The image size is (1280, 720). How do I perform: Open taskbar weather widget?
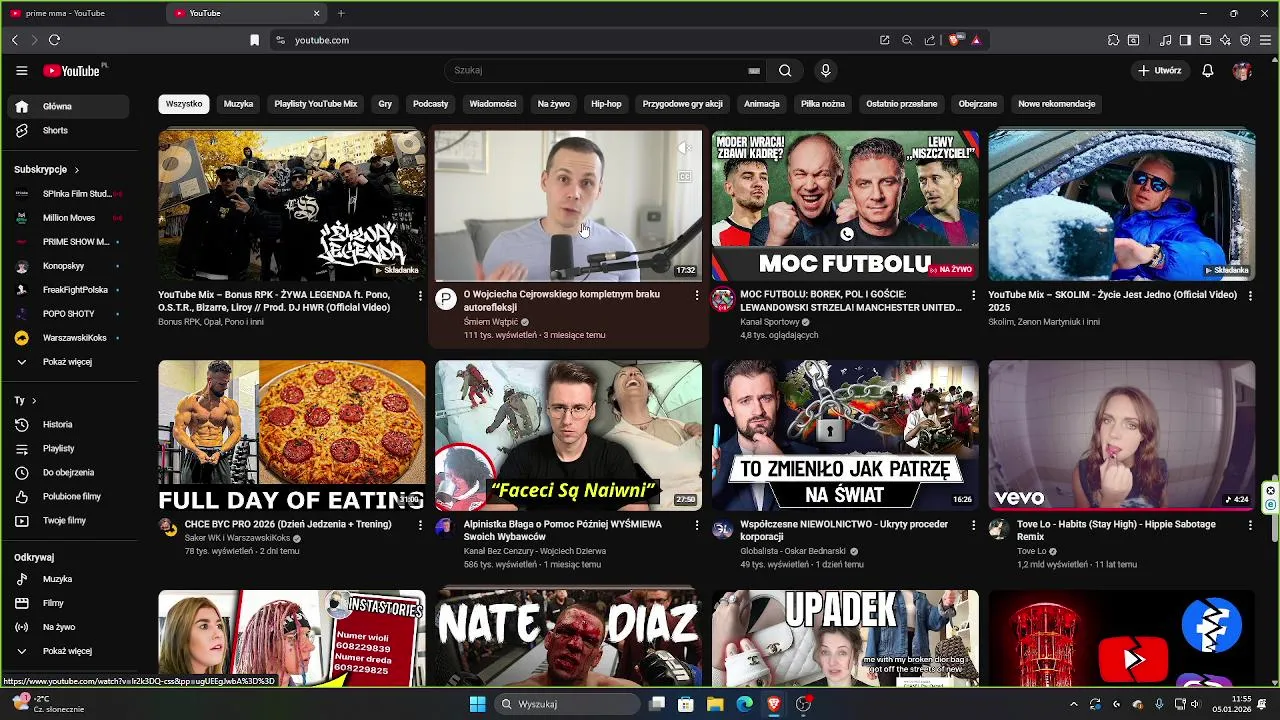[x=50, y=704]
